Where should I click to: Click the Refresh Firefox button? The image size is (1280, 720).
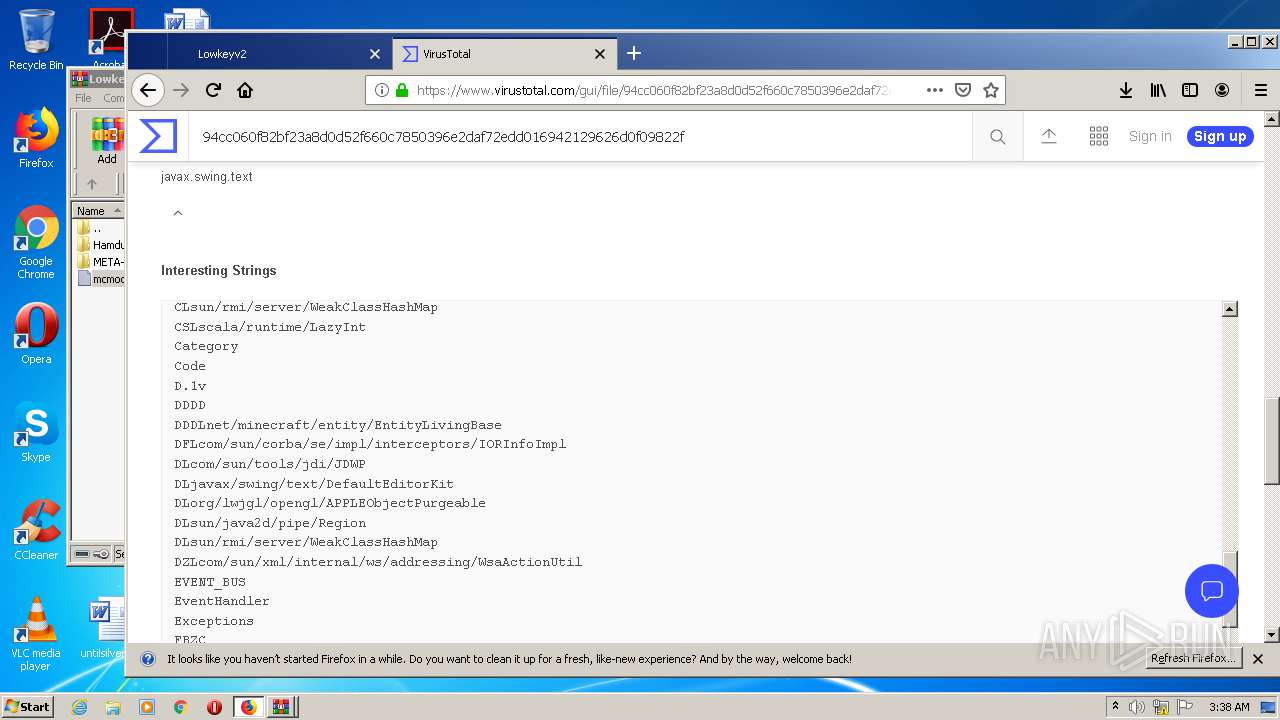click(1194, 659)
